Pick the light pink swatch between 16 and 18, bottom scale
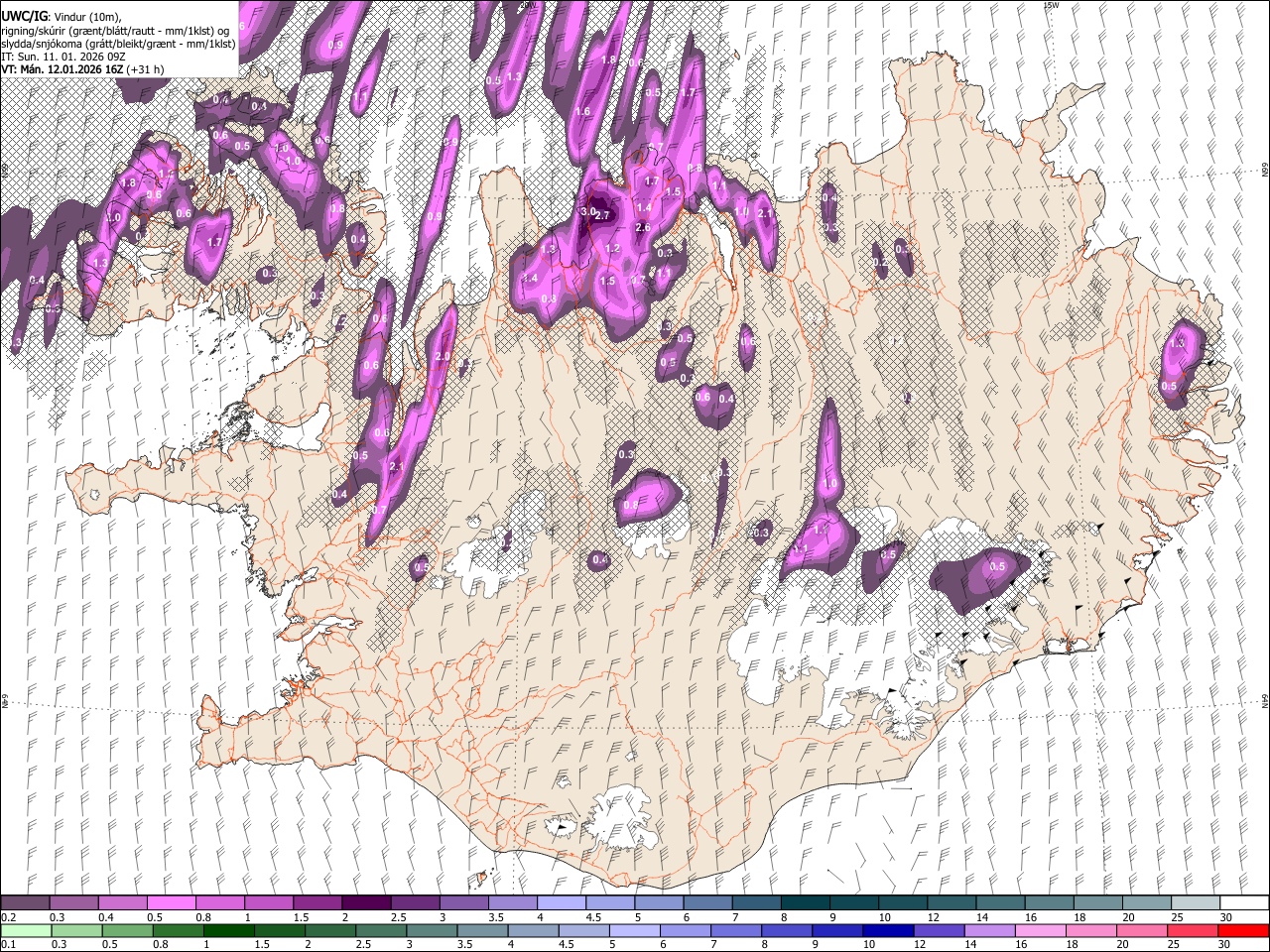This screenshot has width=1270, height=952. click(x=1039, y=930)
